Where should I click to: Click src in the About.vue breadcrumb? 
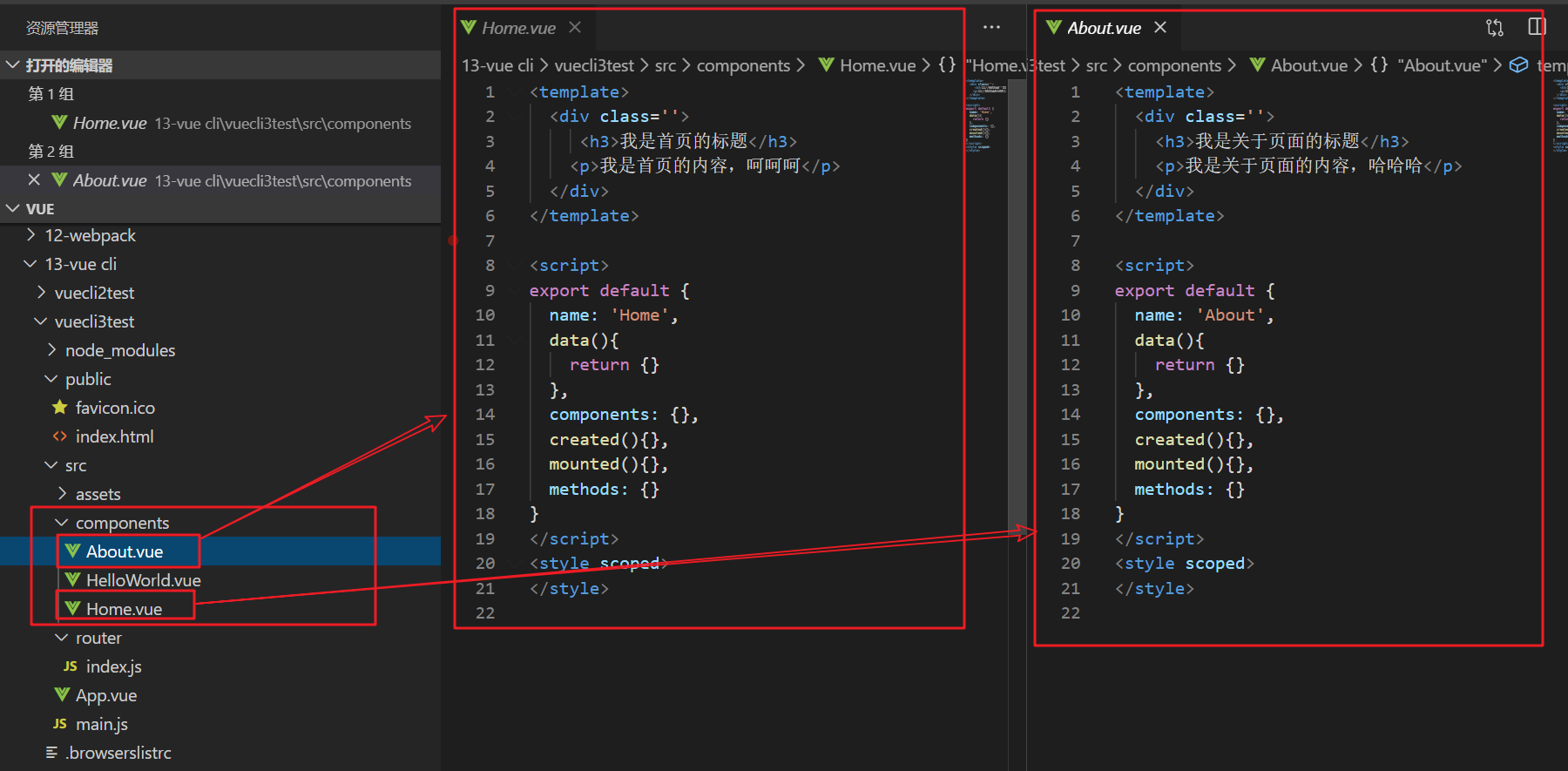pos(1097,65)
